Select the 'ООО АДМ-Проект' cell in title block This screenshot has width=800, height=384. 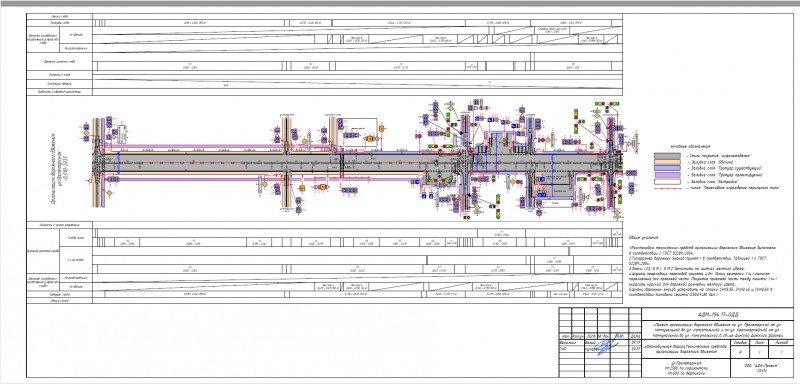point(762,369)
